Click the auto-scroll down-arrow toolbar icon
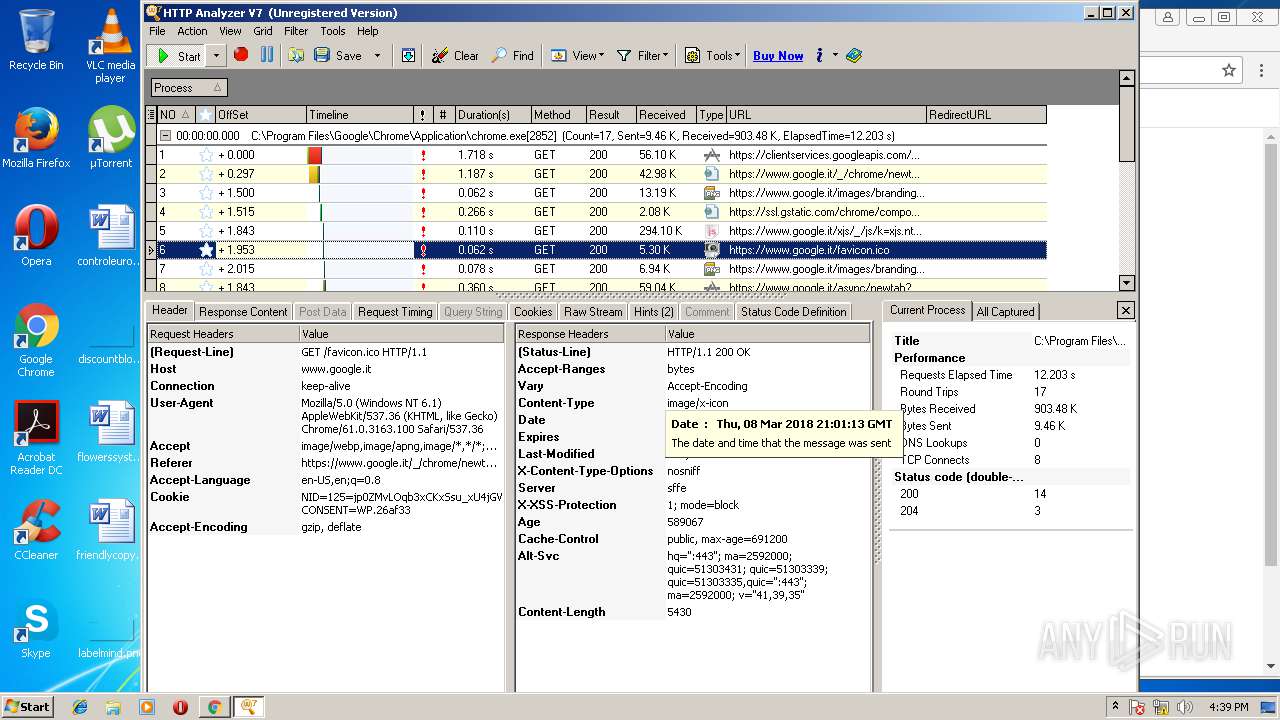The width and height of the screenshot is (1280, 720). (x=408, y=56)
